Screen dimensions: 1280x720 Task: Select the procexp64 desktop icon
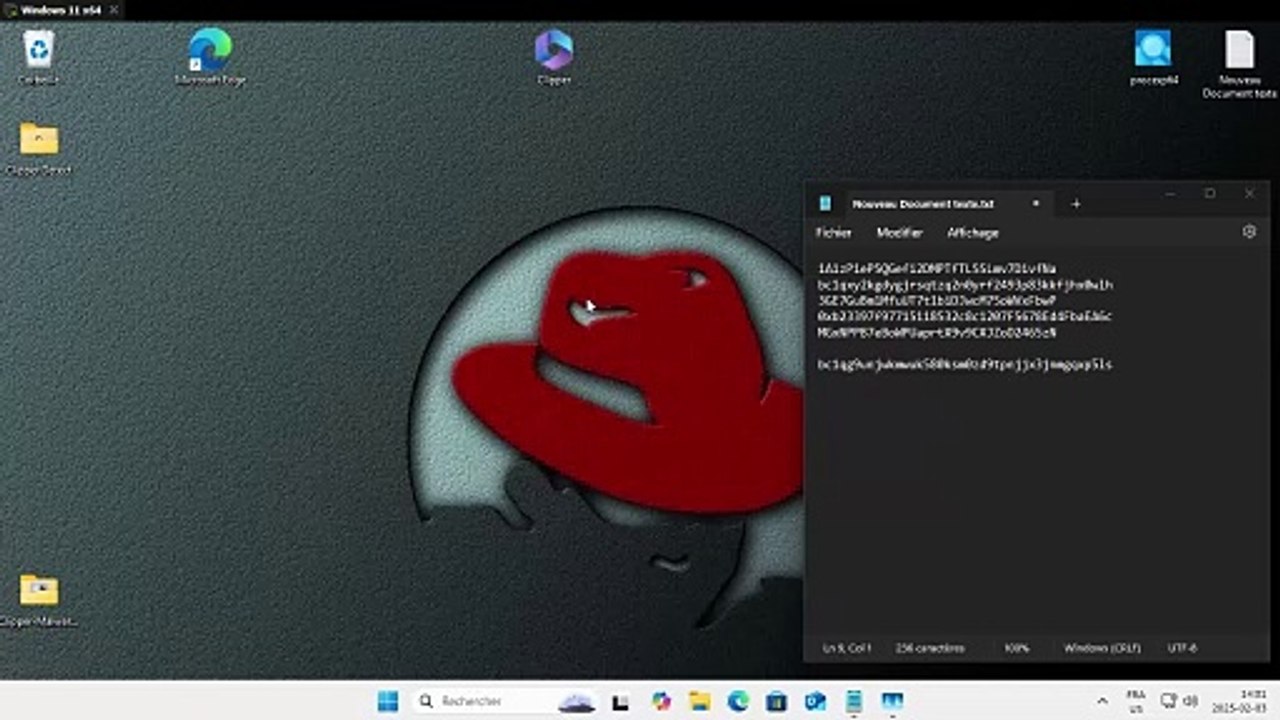(1153, 57)
